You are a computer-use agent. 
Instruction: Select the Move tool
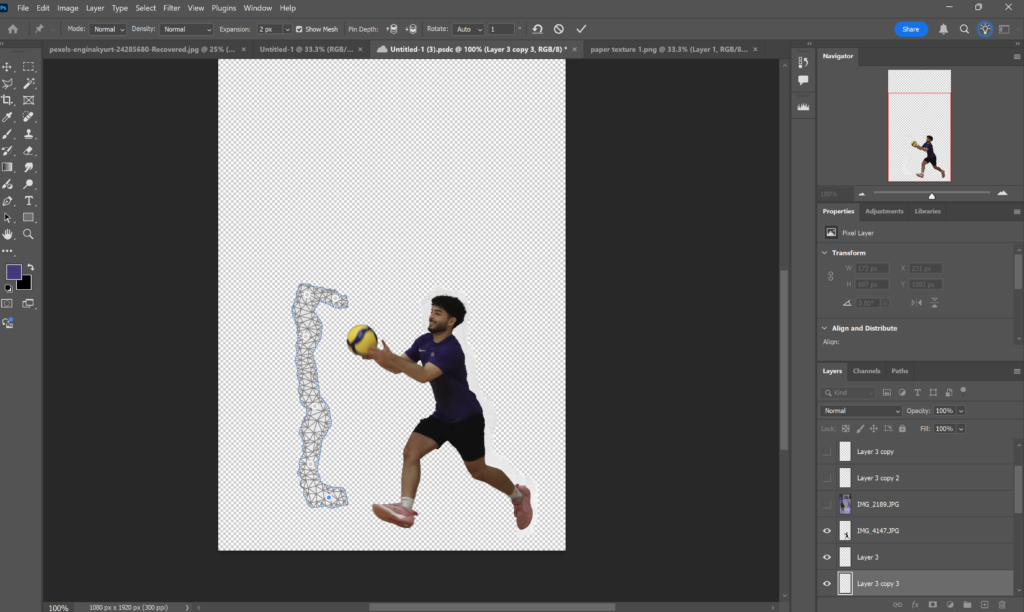coord(8,66)
